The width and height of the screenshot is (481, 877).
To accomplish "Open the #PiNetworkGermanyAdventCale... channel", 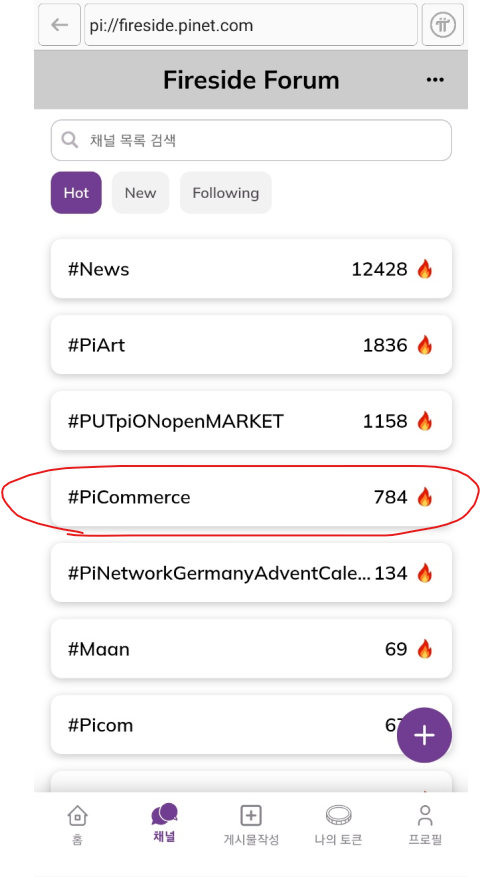I will (x=251, y=573).
